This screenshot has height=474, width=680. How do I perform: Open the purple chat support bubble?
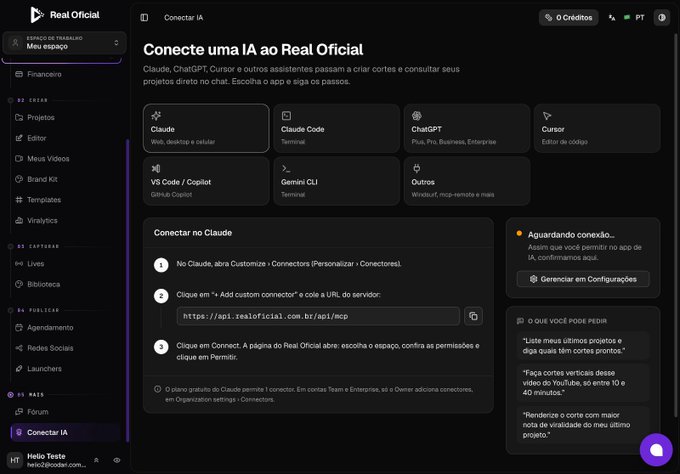pyautogui.click(x=656, y=450)
